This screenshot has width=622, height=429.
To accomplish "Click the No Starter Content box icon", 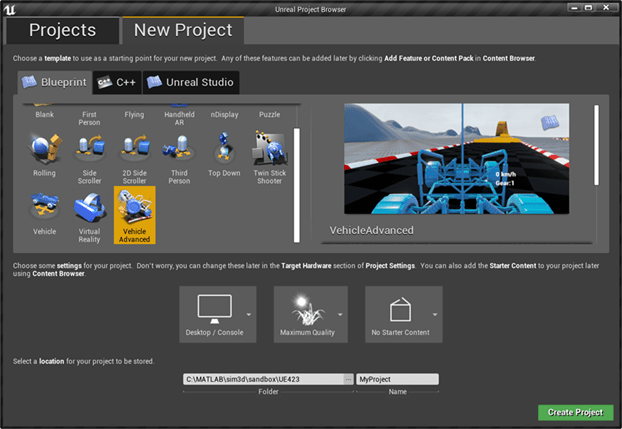I will click(x=400, y=310).
